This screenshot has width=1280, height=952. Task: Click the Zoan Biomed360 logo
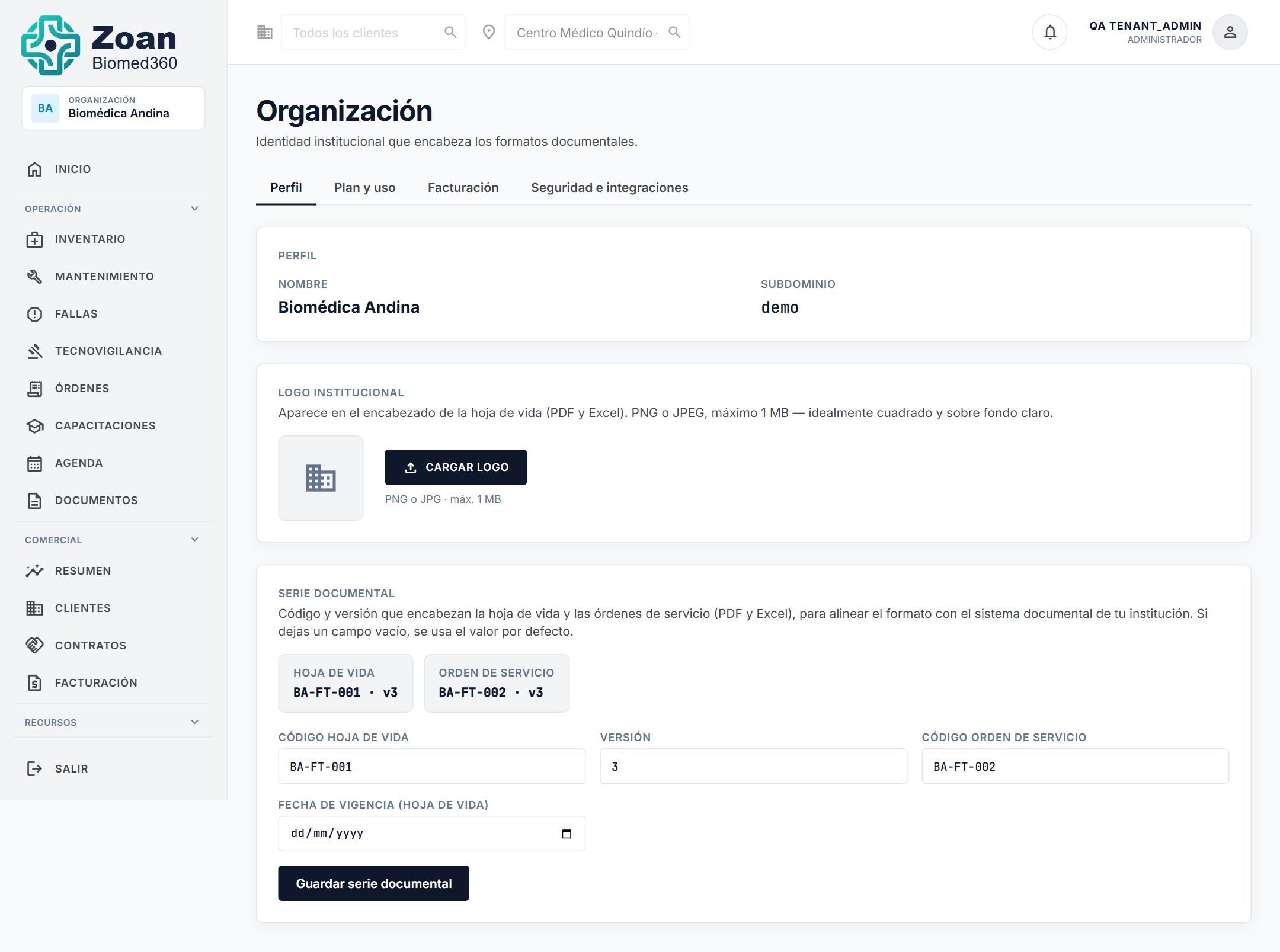(x=100, y=46)
